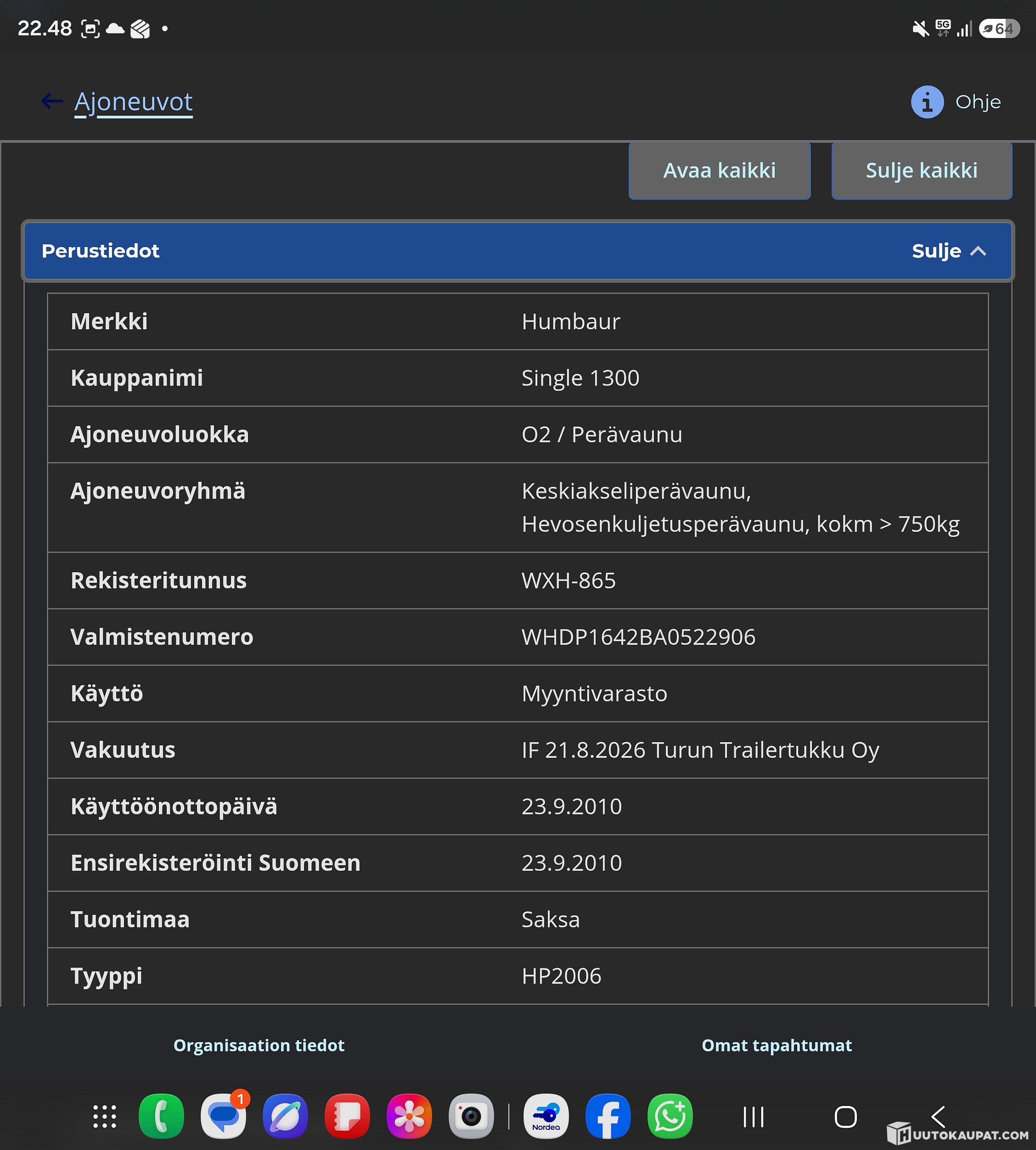Tap the 5G network indicator

tap(943, 28)
